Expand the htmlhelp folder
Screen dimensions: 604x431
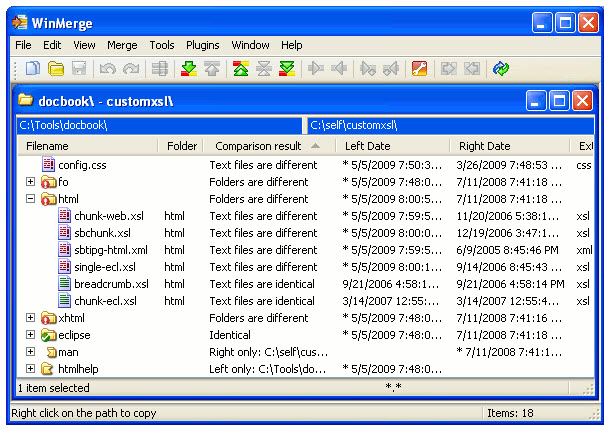[30, 369]
